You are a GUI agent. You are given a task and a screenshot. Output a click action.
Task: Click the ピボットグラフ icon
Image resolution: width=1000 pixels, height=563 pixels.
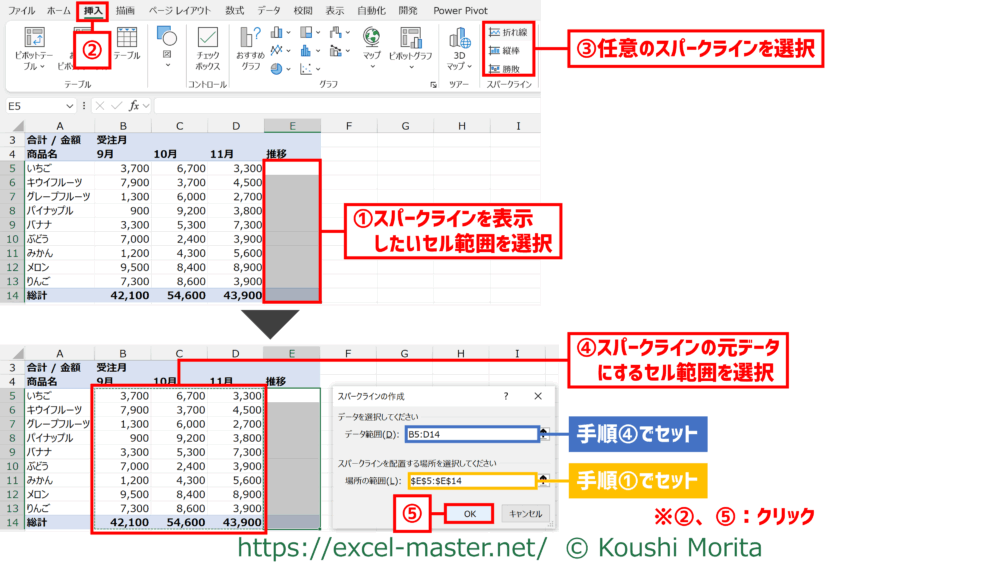[x=410, y=40]
